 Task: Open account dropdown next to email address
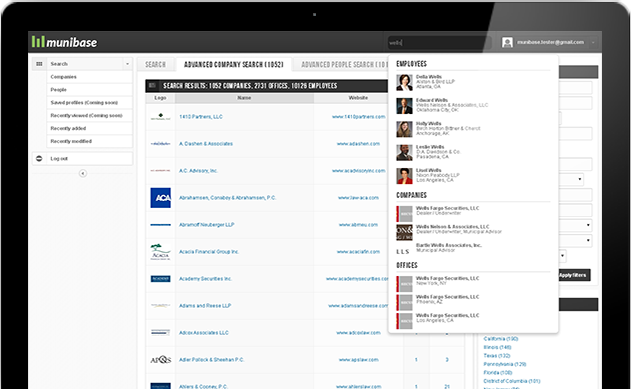pyautogui.click(x=593, y=42)
